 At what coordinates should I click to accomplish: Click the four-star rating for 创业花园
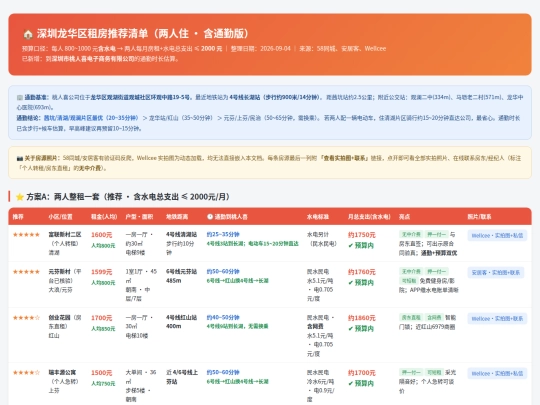27,318
